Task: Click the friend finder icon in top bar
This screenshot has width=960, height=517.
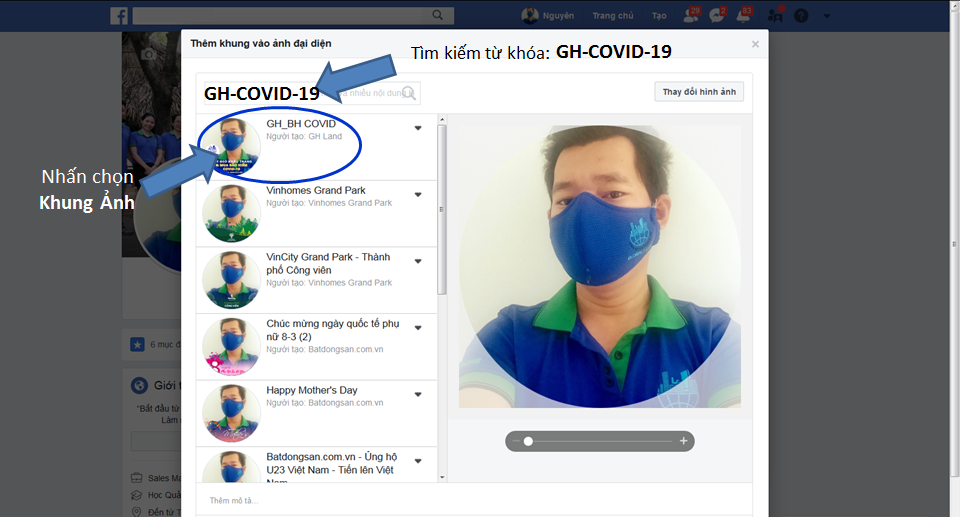Action: point(775,15)
